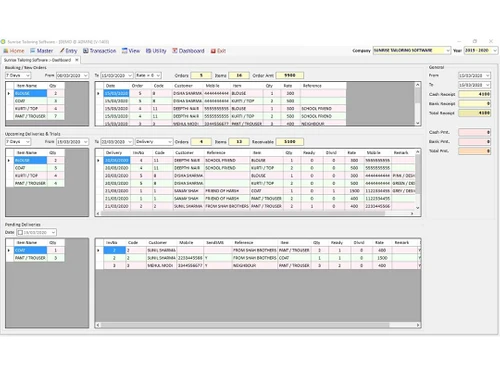
Task: Click the Pending Deliveries grid horizontal scrollbar
Action: click(258, 325)
